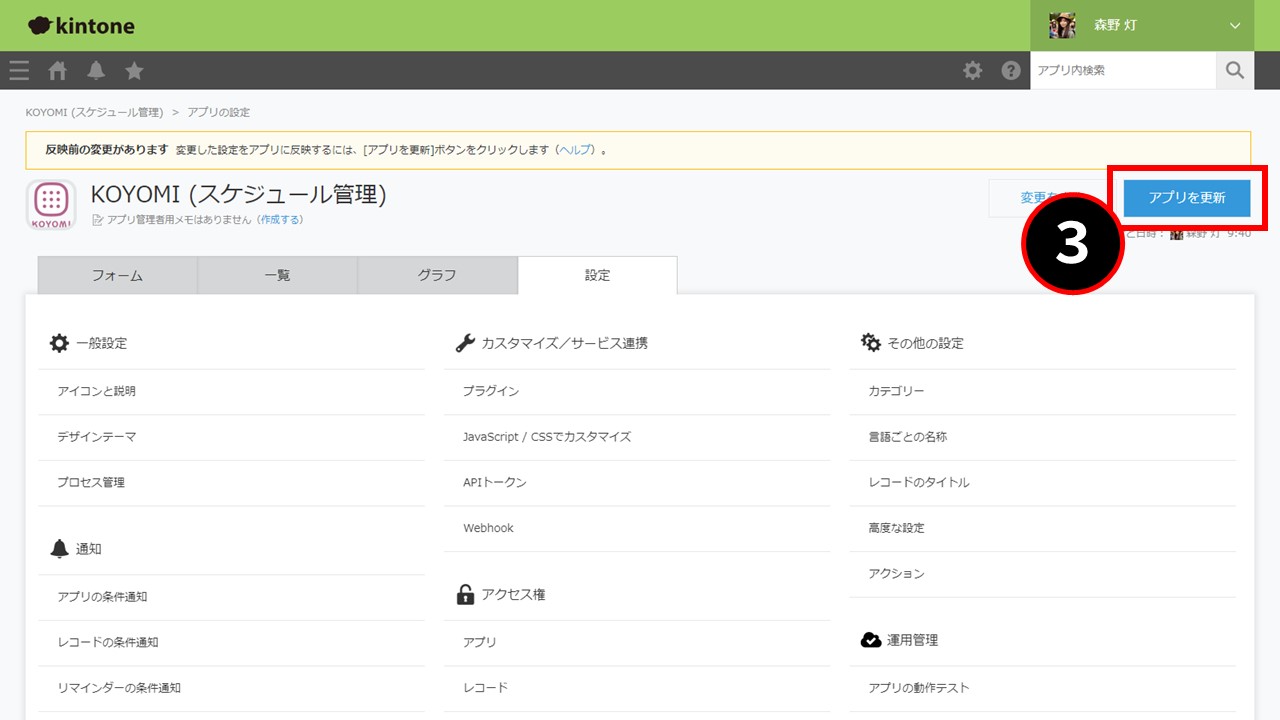Type in the アプリ内検索 search field
1280x720 pixels.
[1122, 70]
